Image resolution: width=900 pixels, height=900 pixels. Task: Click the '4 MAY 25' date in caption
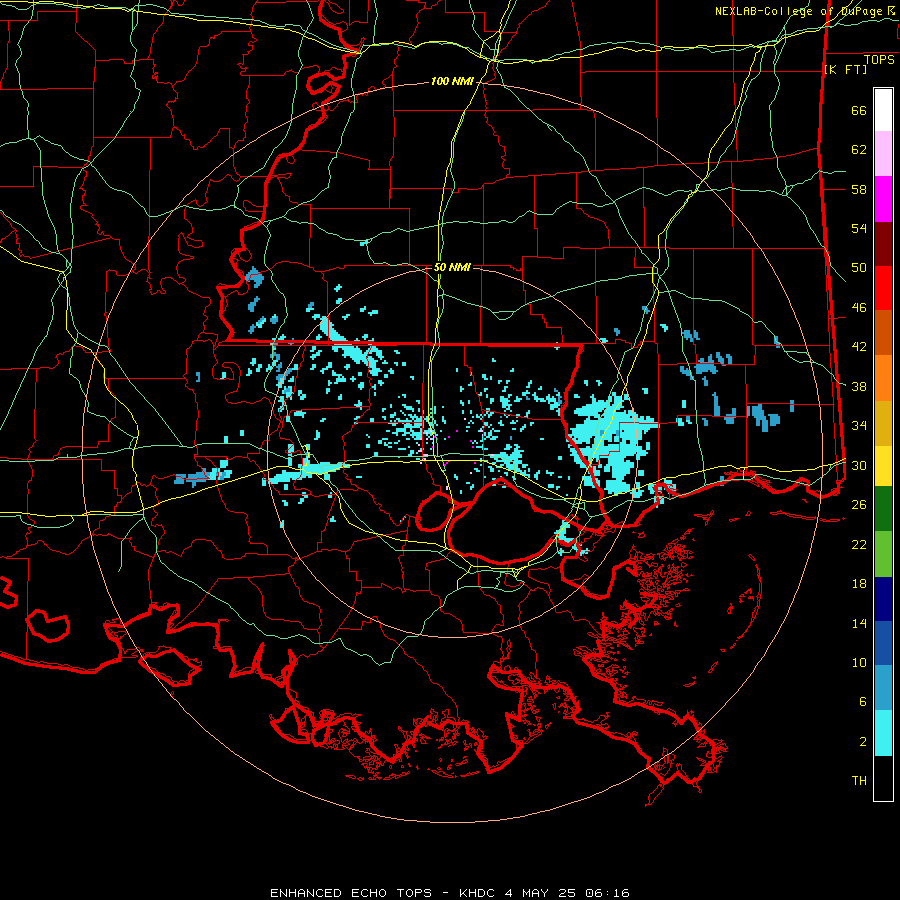[541, 893]
